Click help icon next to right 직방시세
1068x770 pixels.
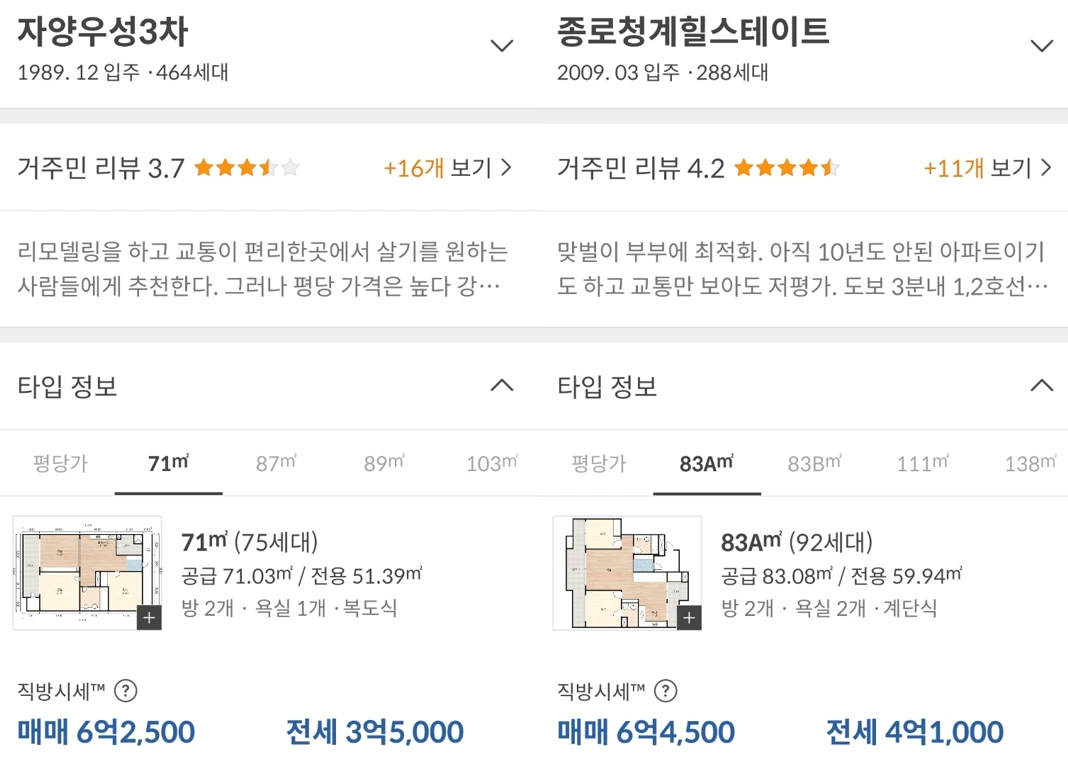[666, 690]
